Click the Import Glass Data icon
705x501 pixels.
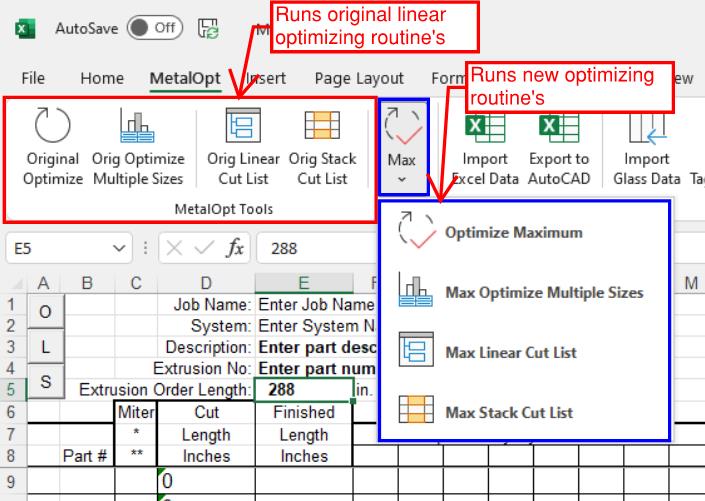(x=647, y=128)
